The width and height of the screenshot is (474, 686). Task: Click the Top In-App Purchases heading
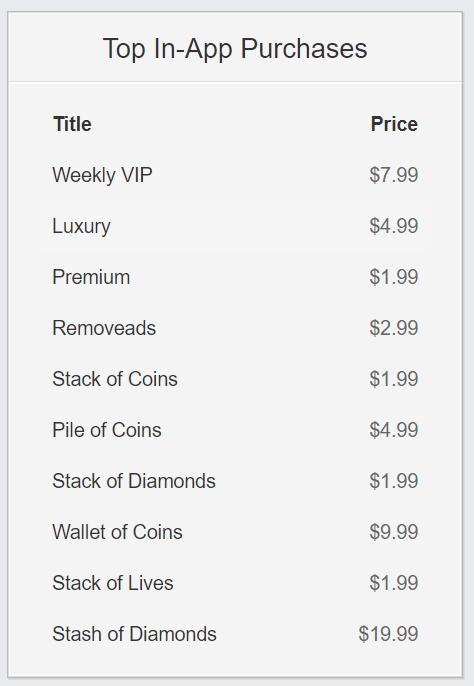(x=235, y=48)
